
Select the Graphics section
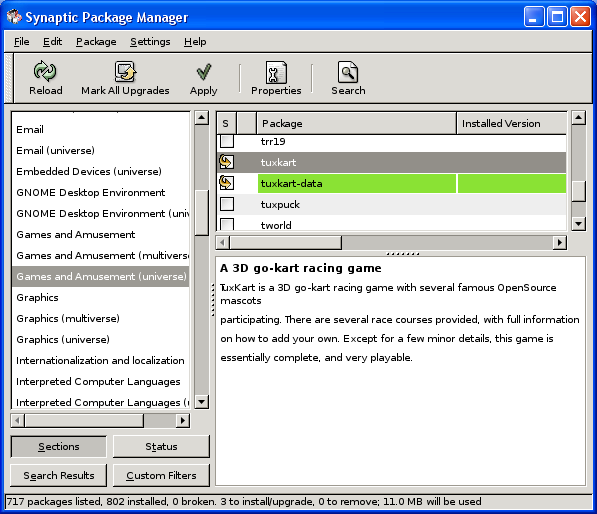click(x=101, y=297)
